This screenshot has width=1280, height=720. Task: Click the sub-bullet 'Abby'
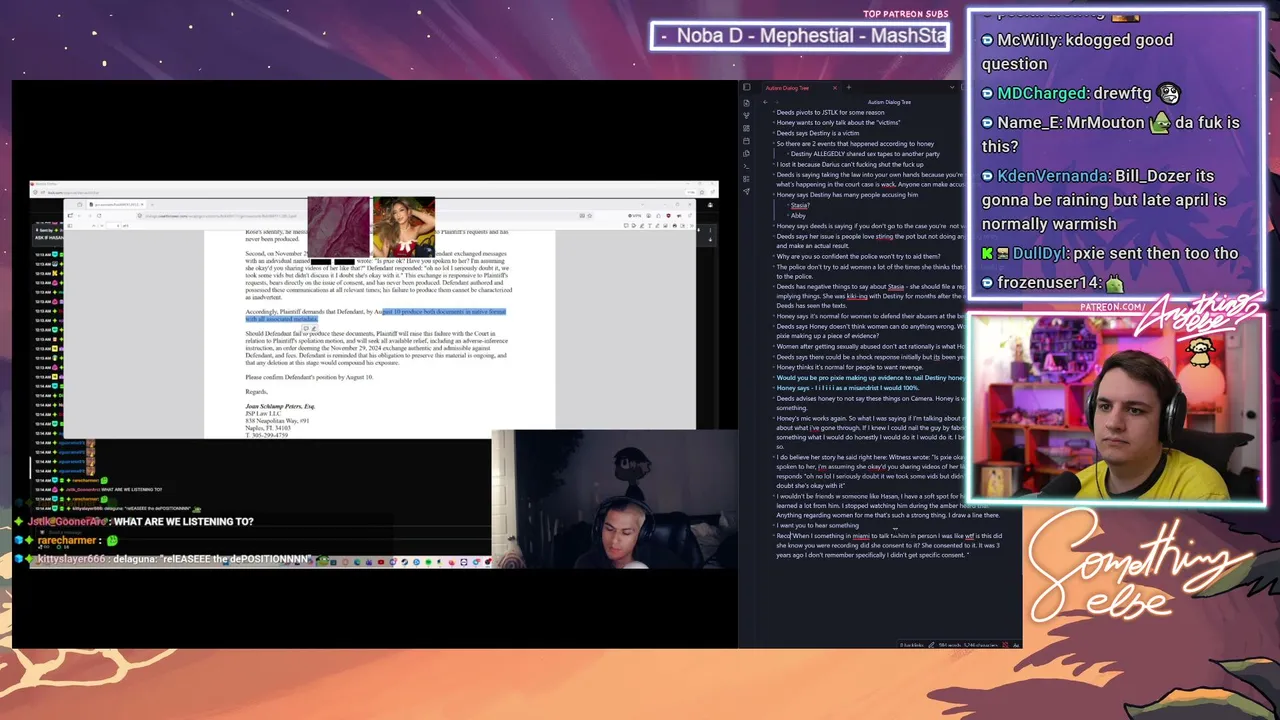[x=797, y=215]
